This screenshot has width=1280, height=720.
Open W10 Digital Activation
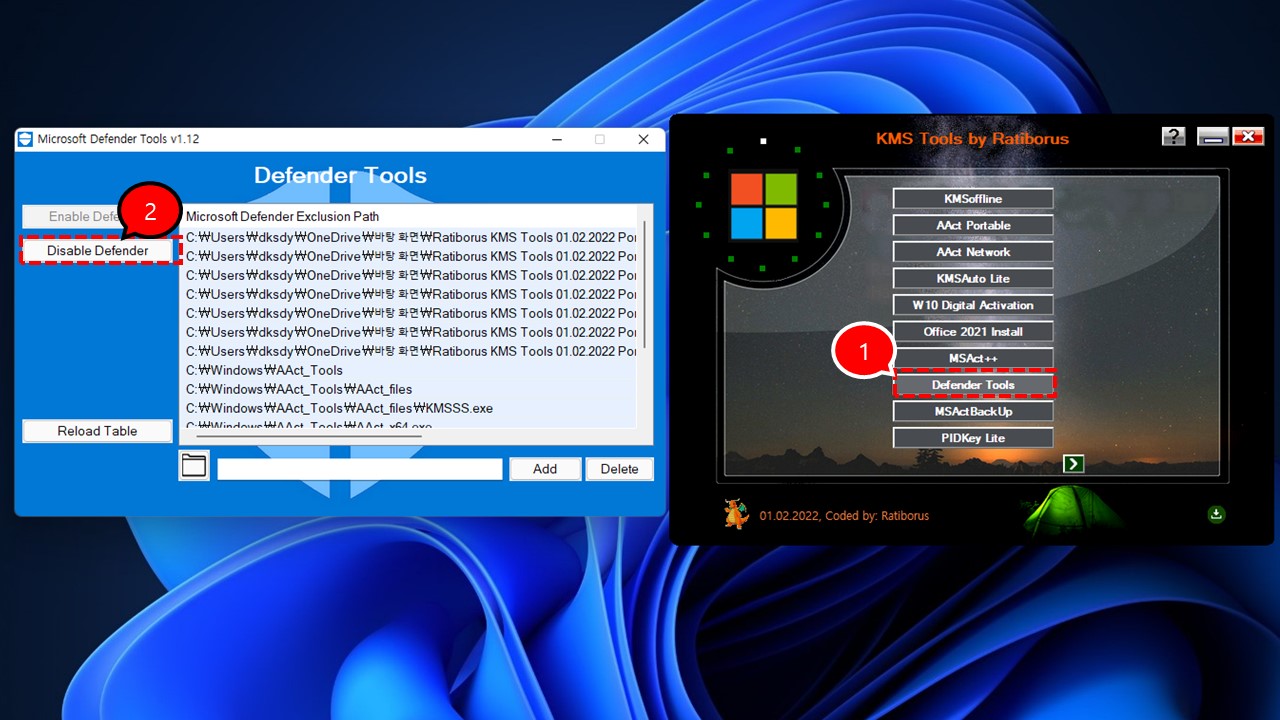tap(973, 305)
